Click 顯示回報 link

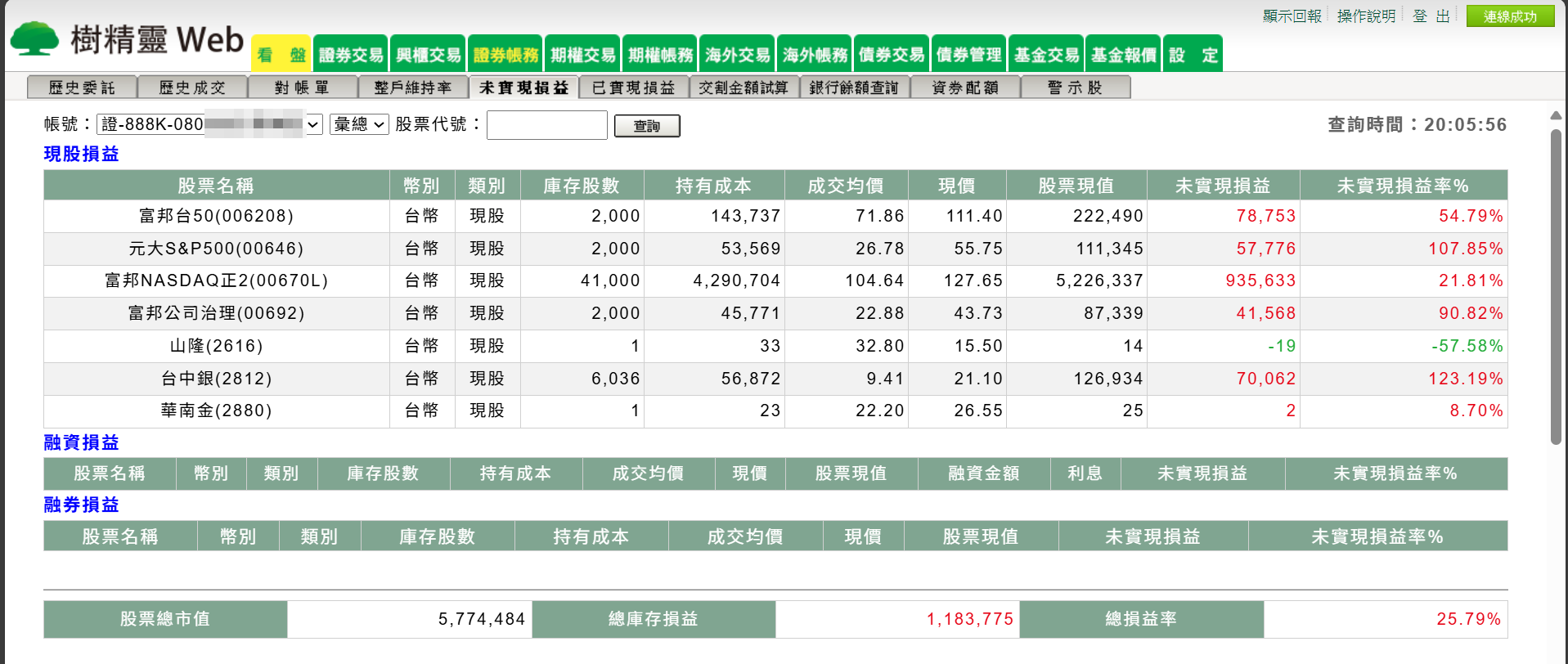point(1292,16)
